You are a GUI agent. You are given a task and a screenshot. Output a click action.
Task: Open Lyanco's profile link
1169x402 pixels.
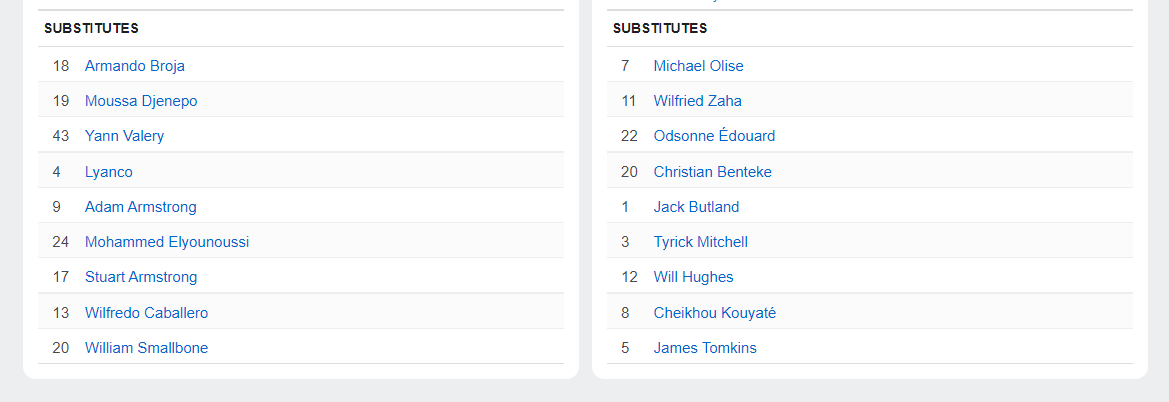coord(109,172)
